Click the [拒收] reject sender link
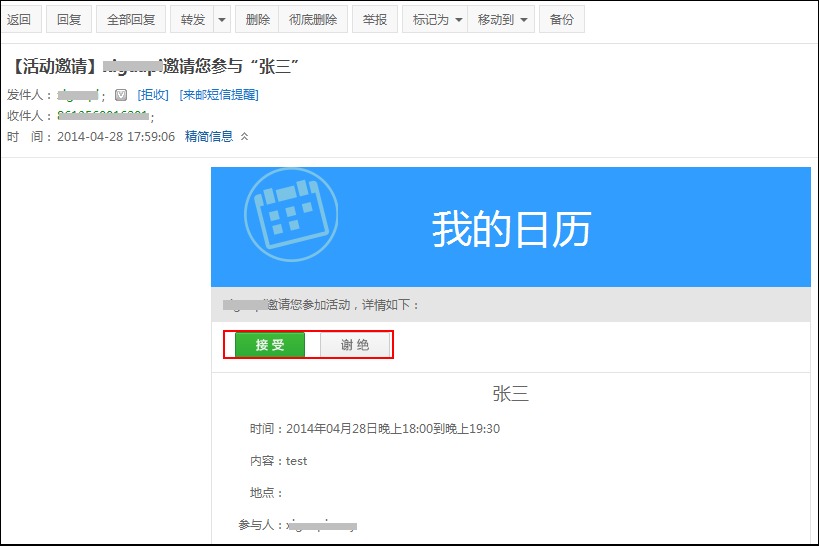The height and width of the screenshot is (546, 819). point(153,95)
